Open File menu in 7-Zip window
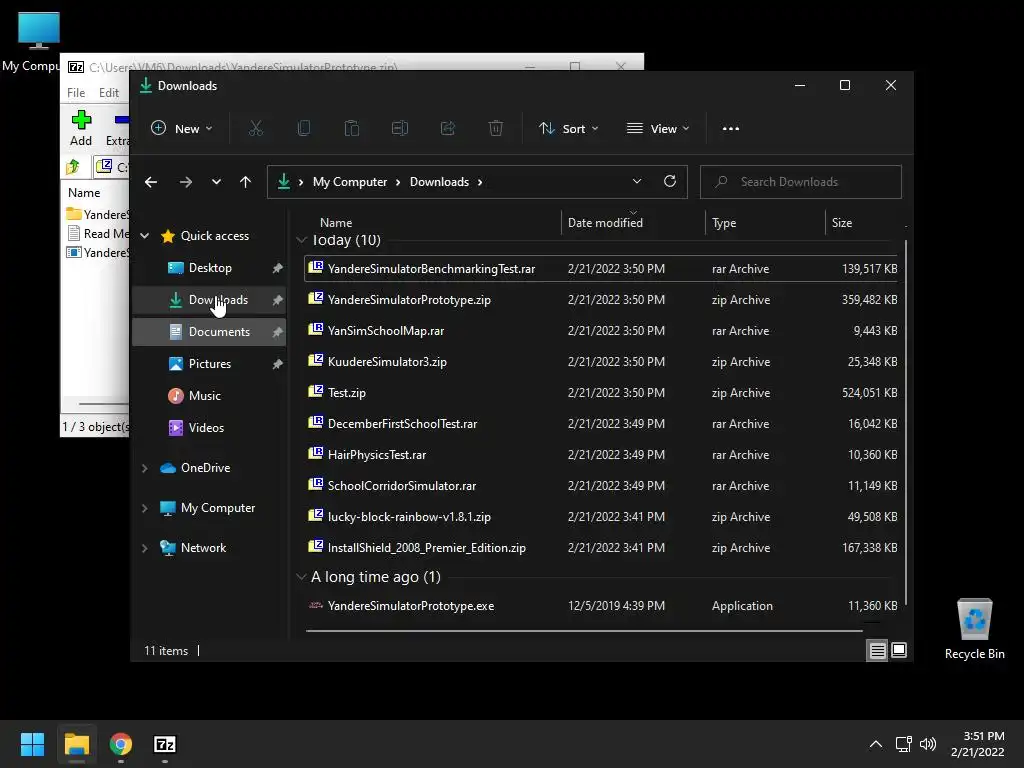This screenshot has height=768, width=1024. tap(76, 93)
